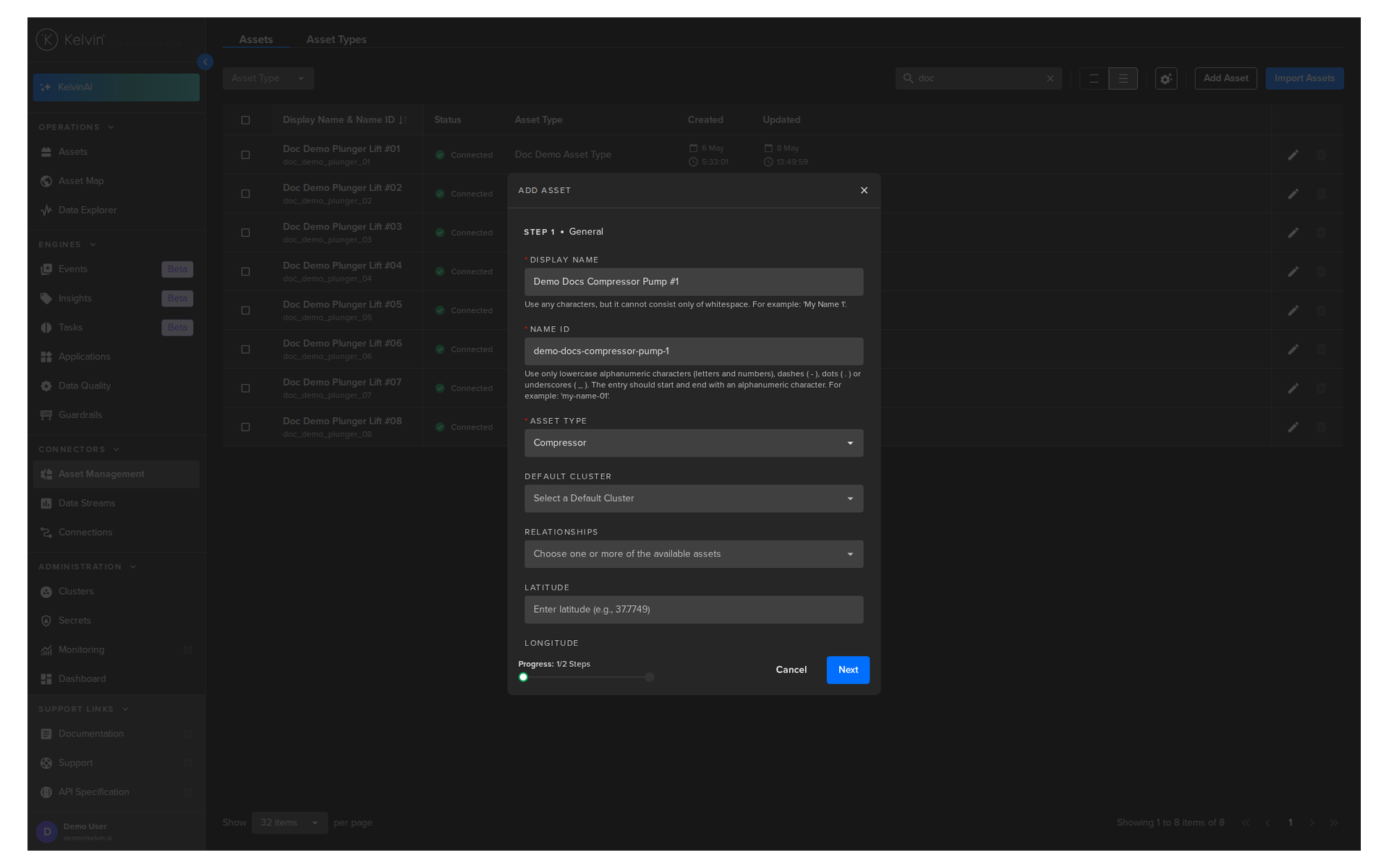The height and width of the screenshot is (868, 1389).
Task: Check Doc Demo Plunger Lift #01 row
Action: (245, 155)
